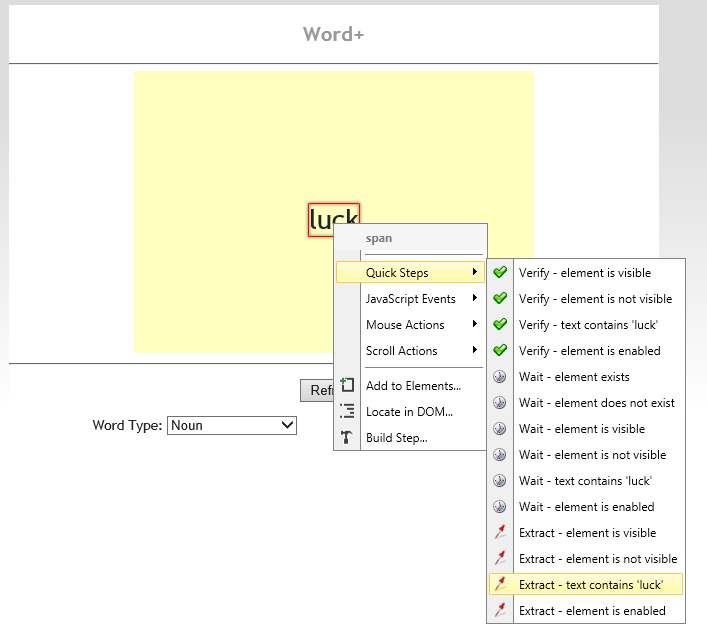This screenshot has height=637, width=707.
Task: Open the Word Type dropdown showing Noun
Action: (232, 425)
